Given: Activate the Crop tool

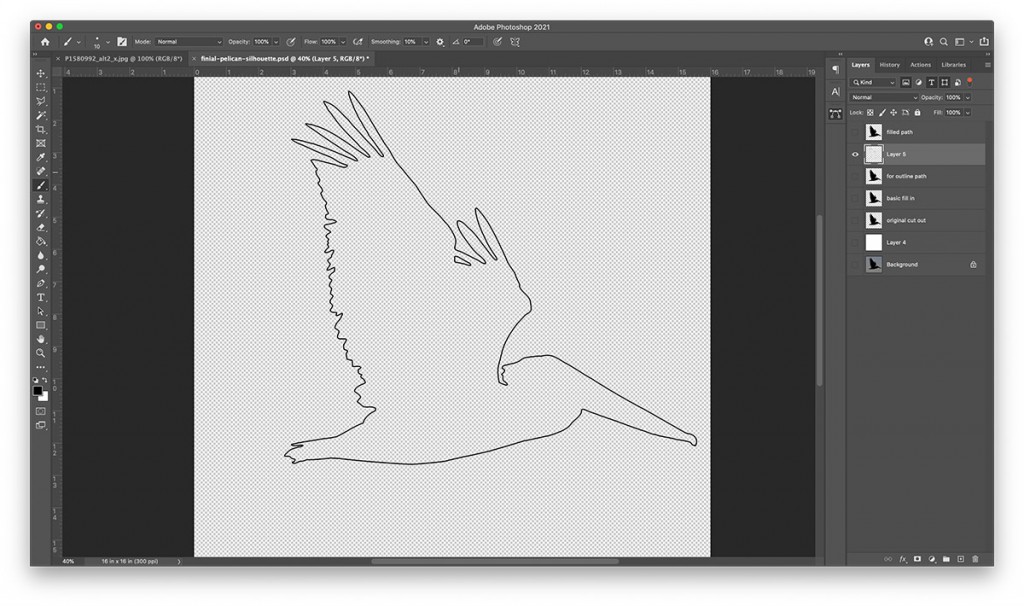Looking at the screenshot, I should click(x=41, y=129).
